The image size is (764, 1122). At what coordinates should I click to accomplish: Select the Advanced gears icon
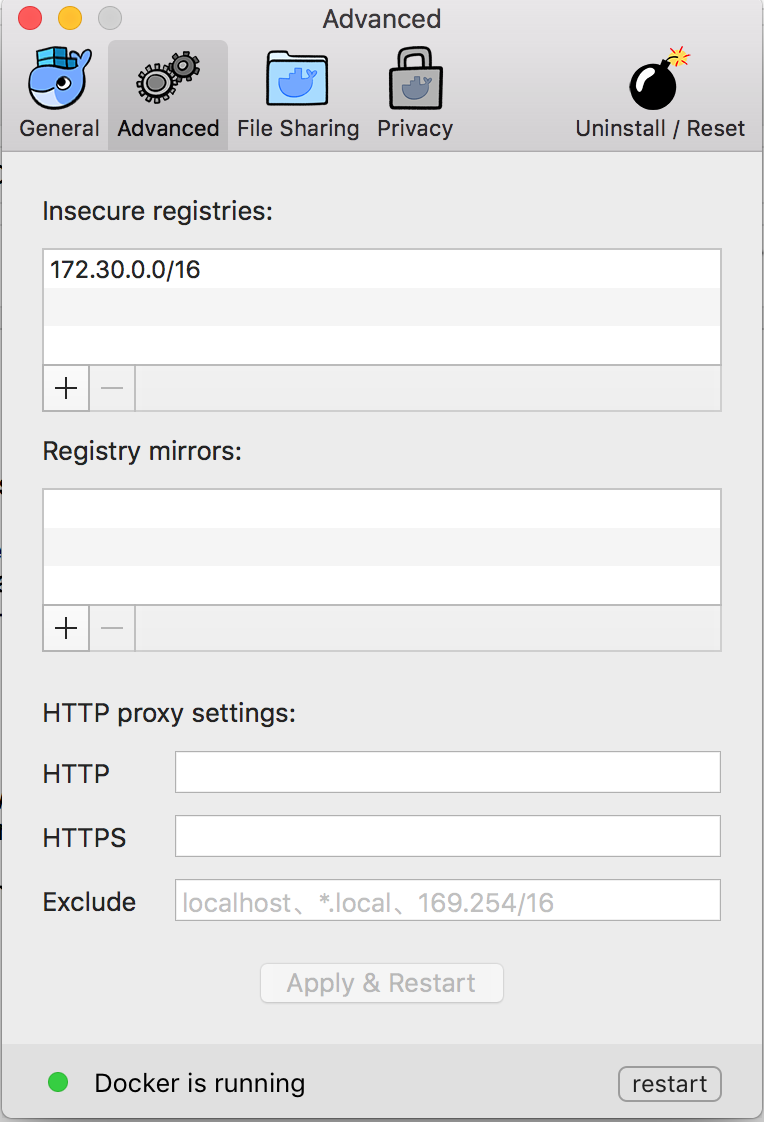click(x=167, y=78)
